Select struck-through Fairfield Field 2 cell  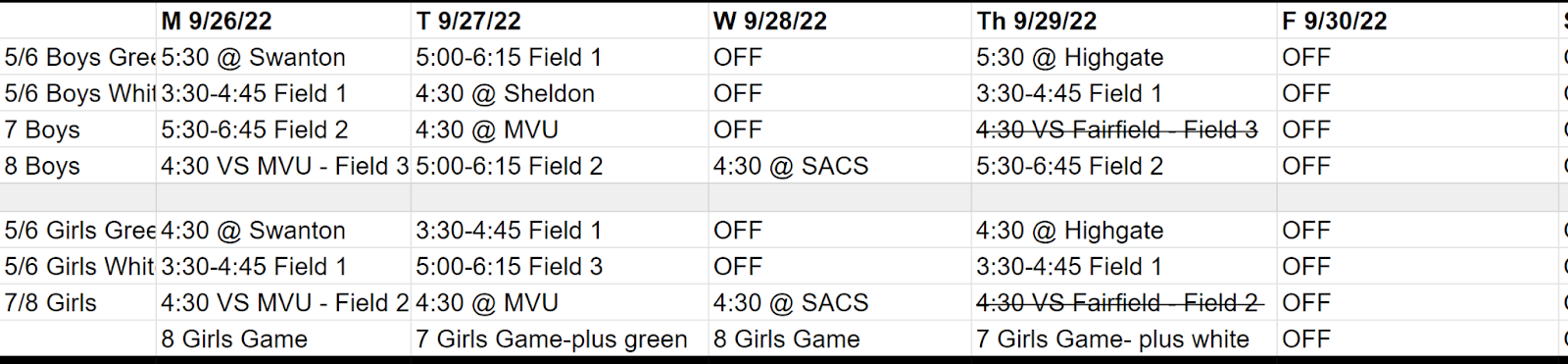(x=1124, y=302)
